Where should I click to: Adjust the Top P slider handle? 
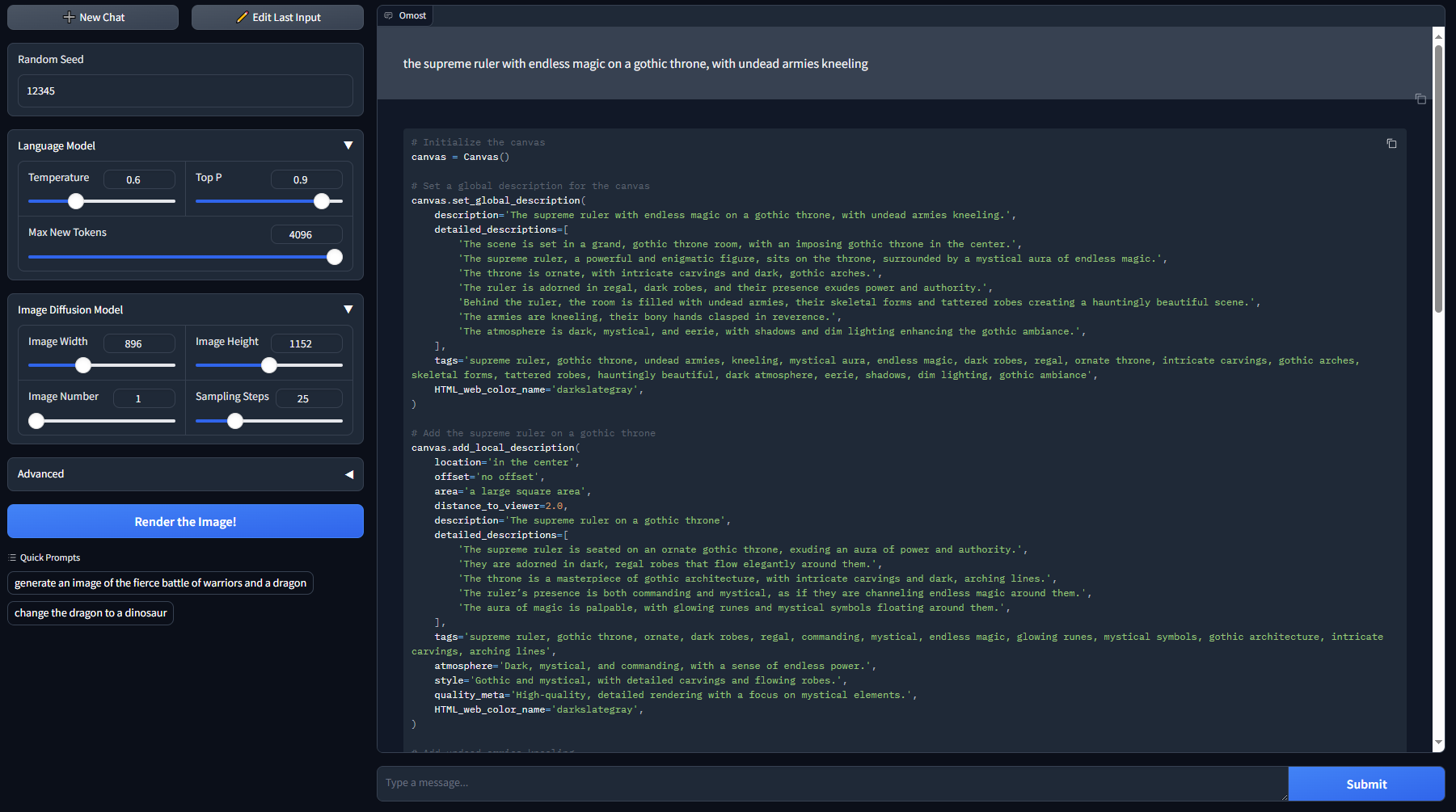click(322, 201)
